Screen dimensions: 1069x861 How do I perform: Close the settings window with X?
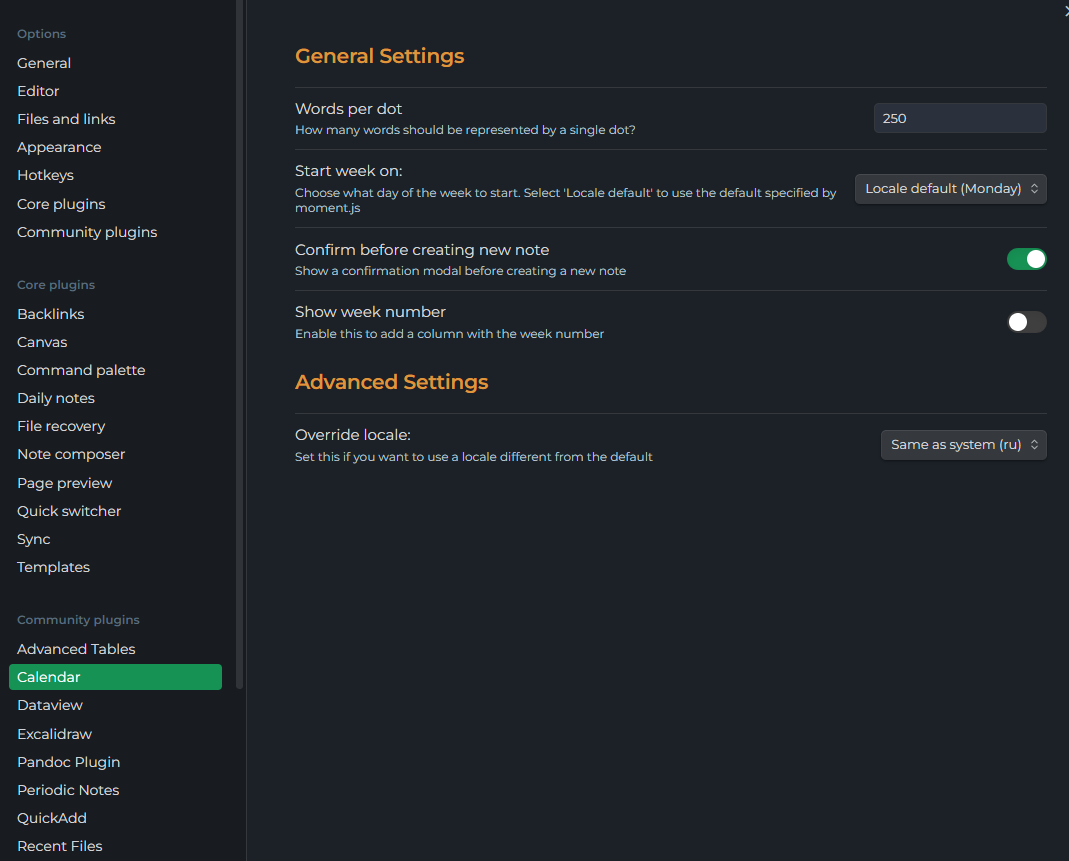point(1066,10)
